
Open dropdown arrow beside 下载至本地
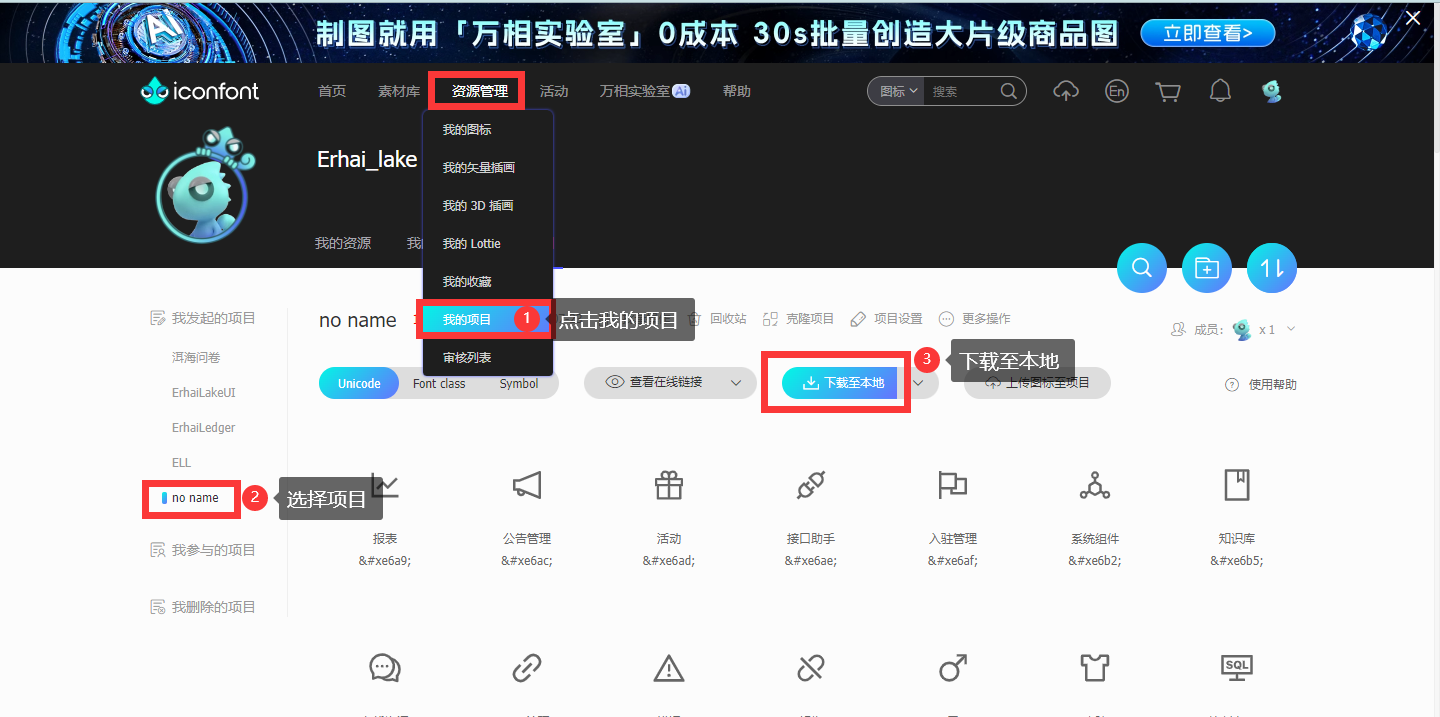tap(918, 383)
